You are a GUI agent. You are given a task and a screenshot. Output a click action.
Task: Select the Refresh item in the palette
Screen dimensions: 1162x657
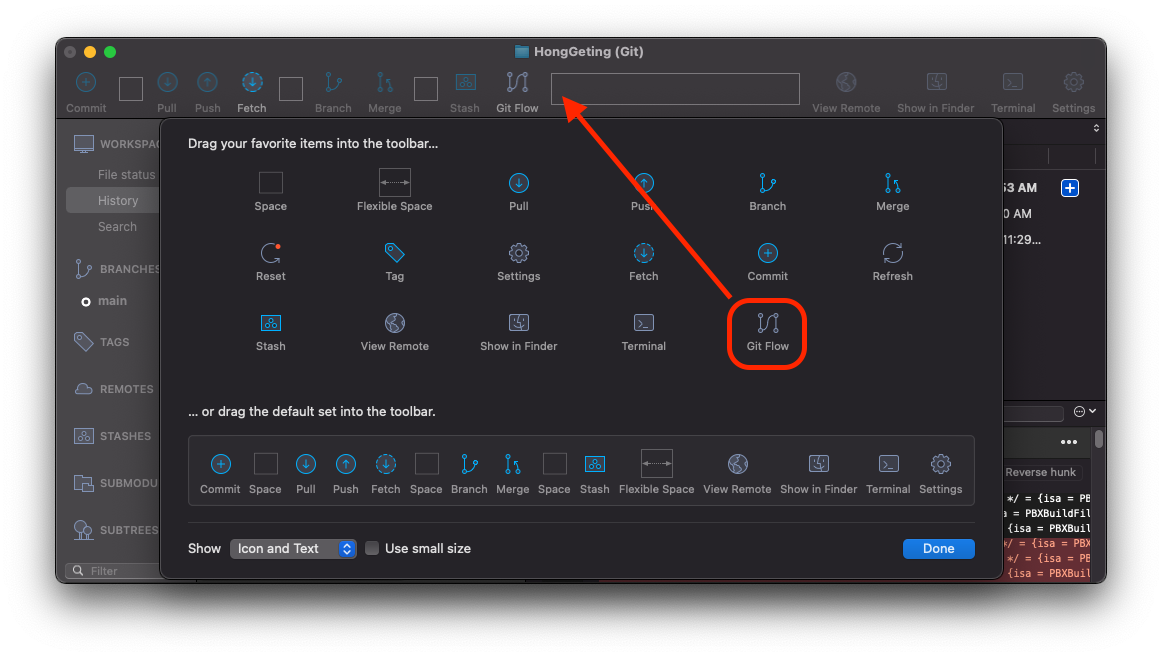coord(892,261)
